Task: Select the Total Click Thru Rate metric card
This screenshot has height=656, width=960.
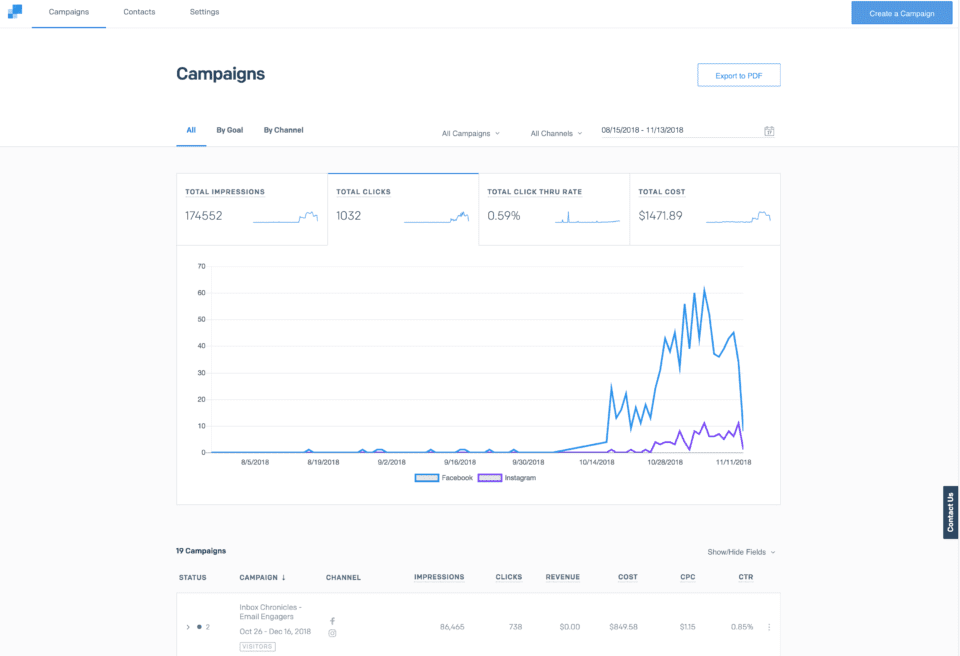Action: coord(554,208)
